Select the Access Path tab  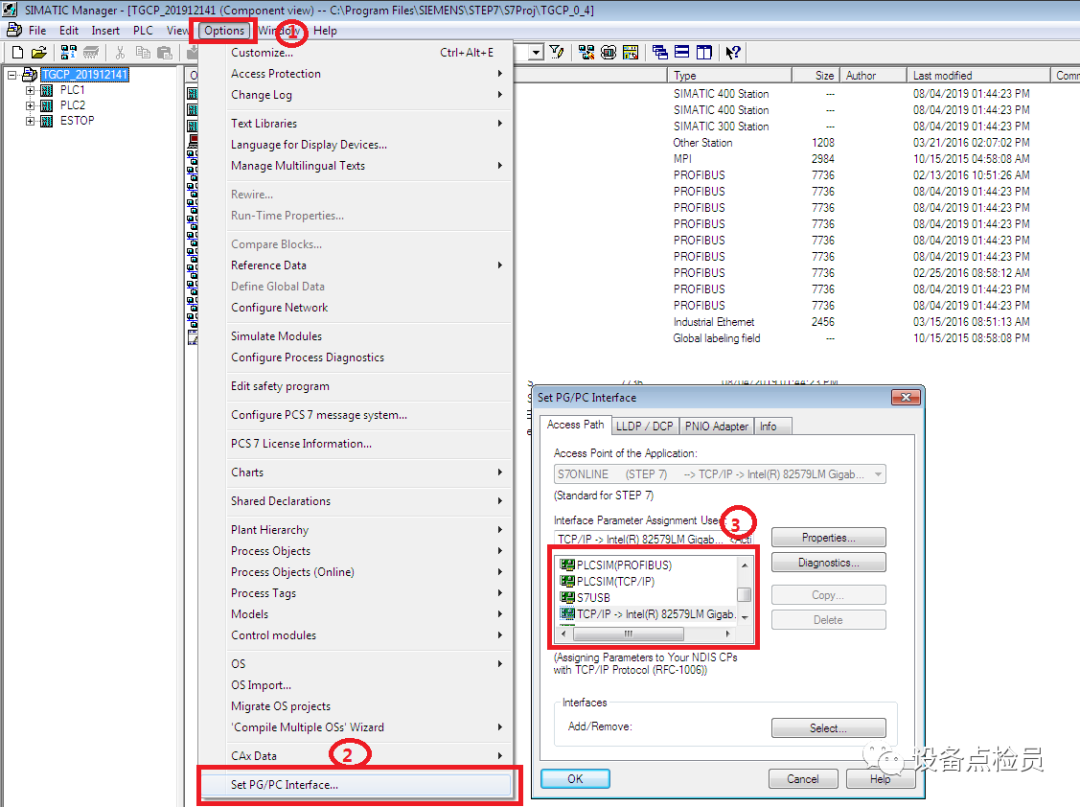point(575,425)
